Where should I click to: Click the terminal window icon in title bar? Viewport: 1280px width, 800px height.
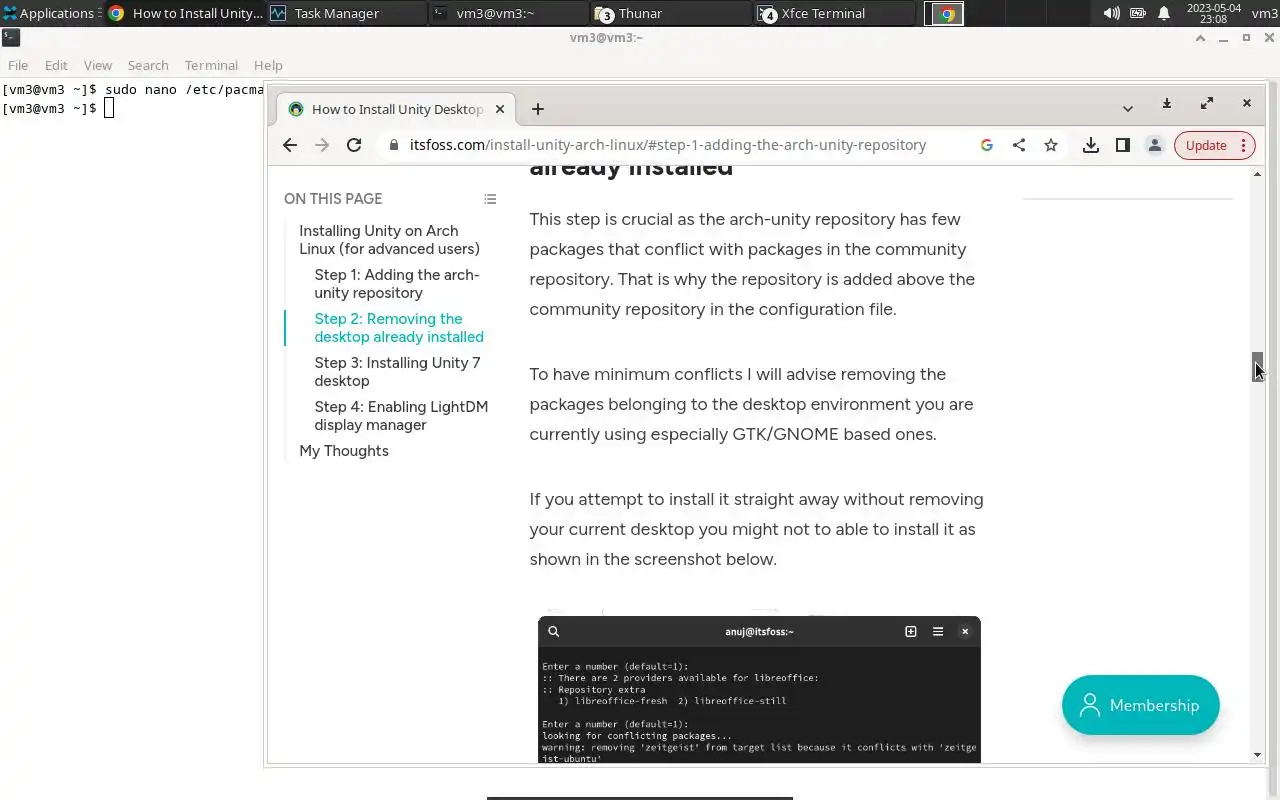pyautogui.click(x=9, y=37)
